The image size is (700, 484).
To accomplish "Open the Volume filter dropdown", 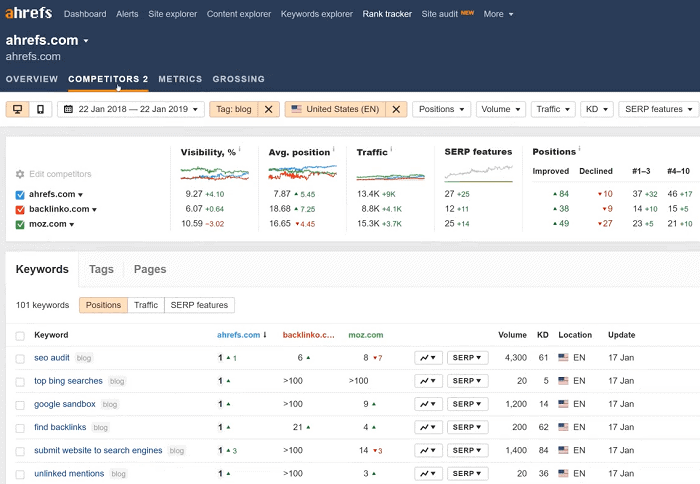I will 500,109.
